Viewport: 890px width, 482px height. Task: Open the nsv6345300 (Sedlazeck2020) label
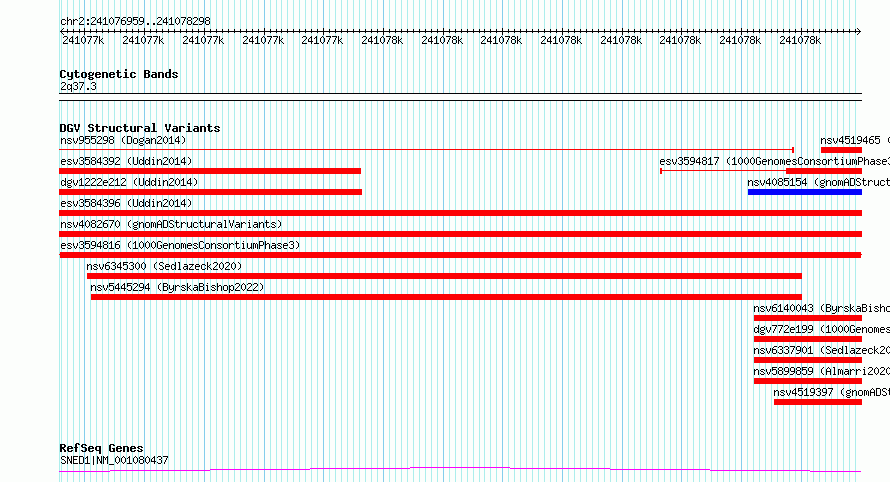pyautogui.click(x=164, y=266)
